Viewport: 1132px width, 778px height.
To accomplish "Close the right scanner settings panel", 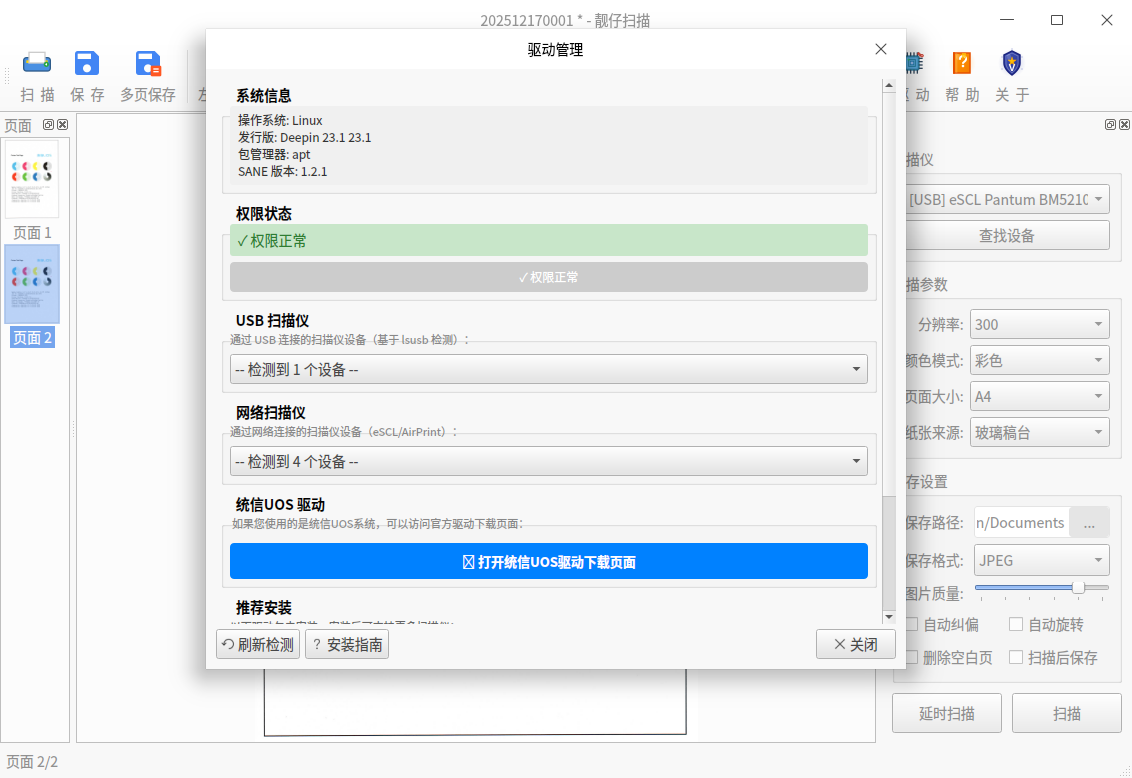I will click(x=1125, y=124).
